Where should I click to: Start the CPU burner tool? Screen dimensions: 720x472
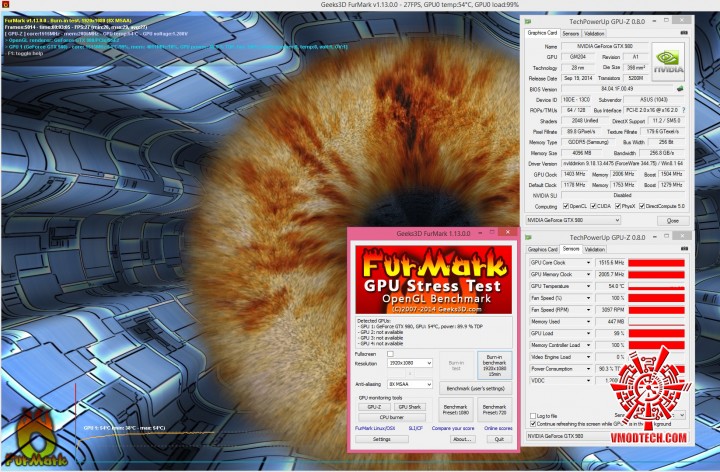[x=392, y=418]
